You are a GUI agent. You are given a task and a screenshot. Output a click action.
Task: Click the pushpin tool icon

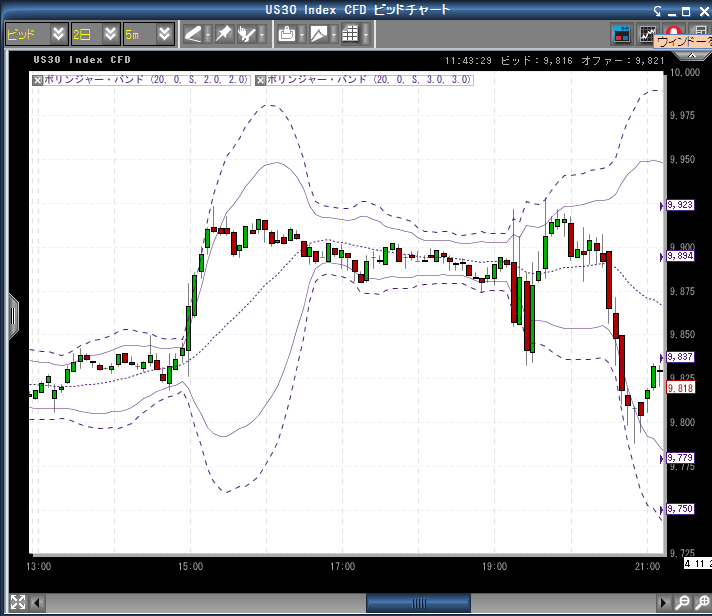[222, 34]
